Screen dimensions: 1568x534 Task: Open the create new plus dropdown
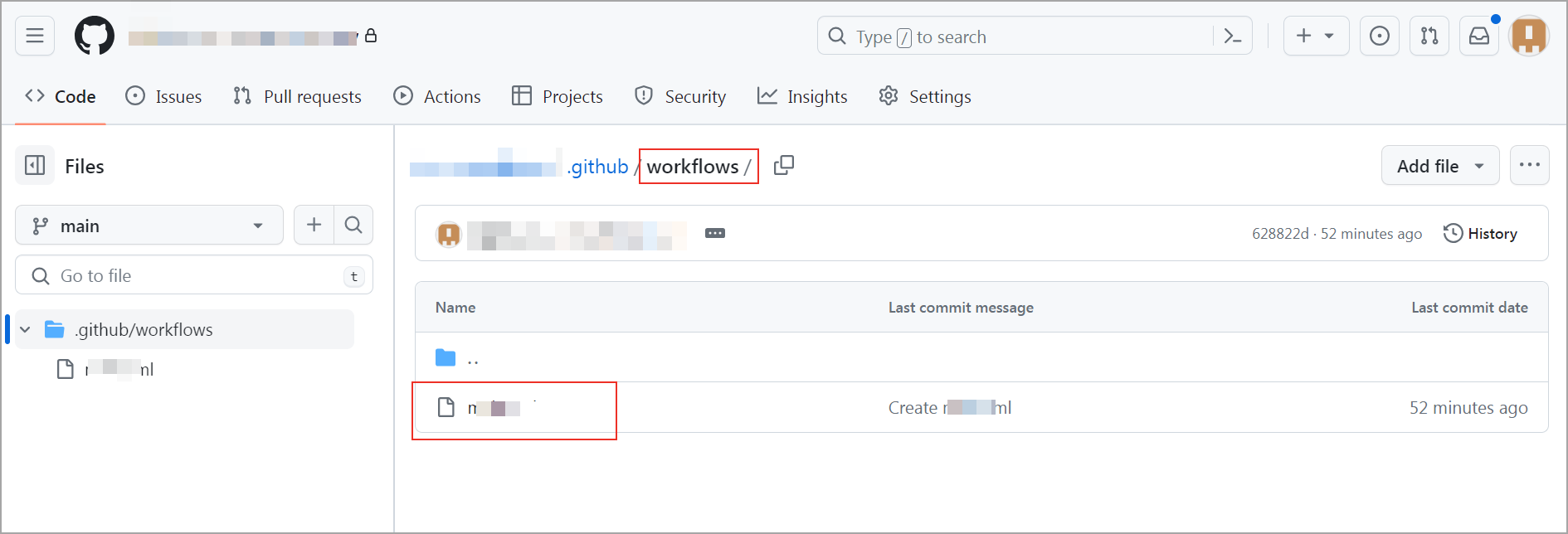(x=1316, y=36)
